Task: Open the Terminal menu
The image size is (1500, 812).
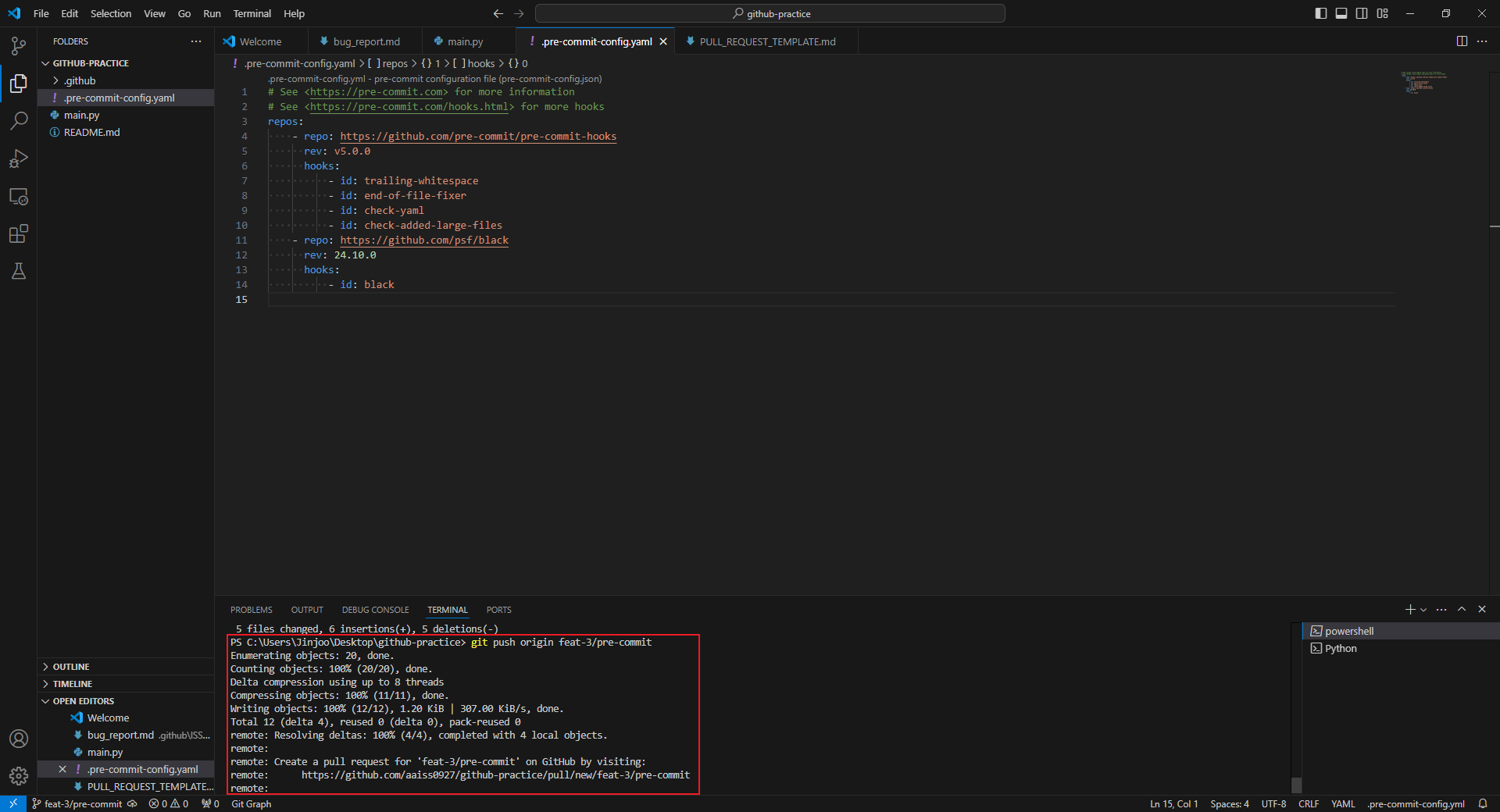Action: click(x=252, y=13)
